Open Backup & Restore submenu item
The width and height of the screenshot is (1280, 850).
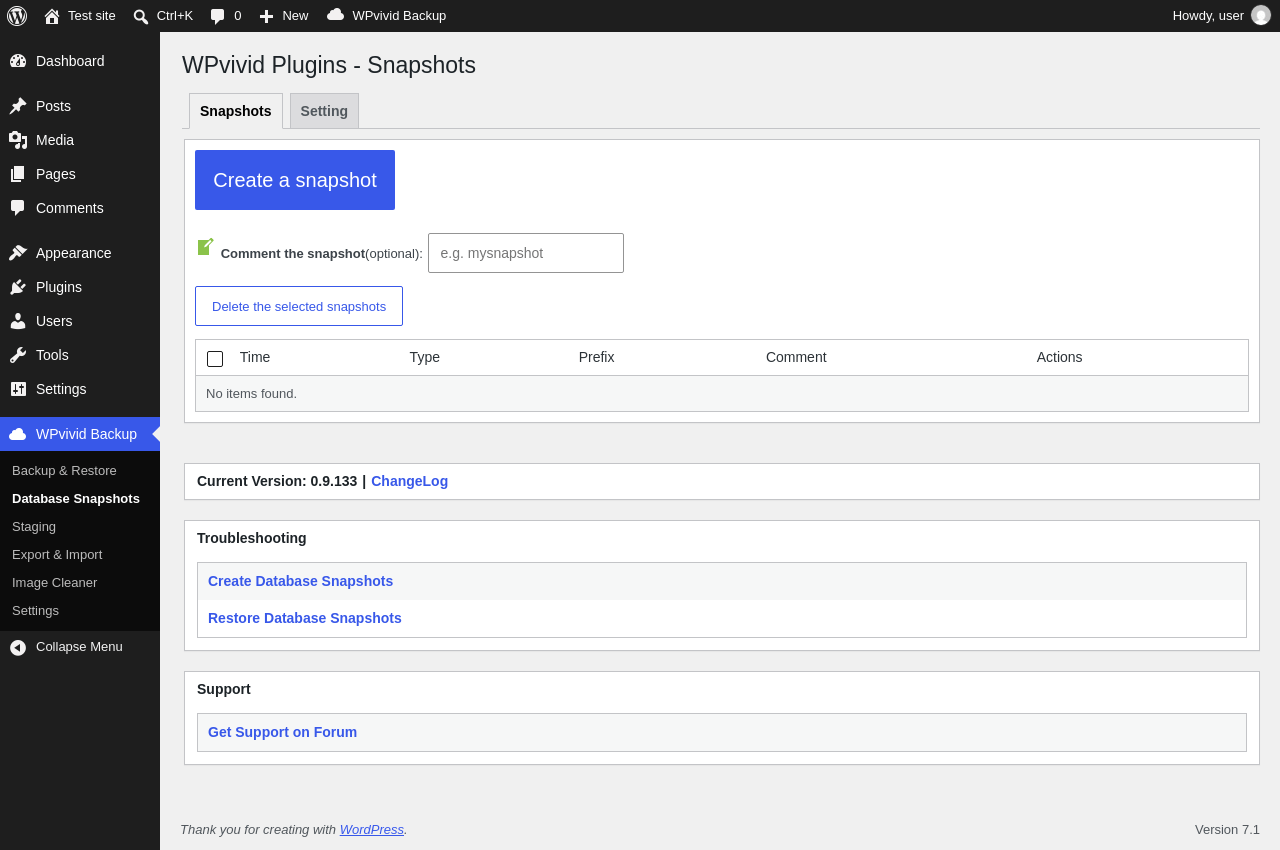64,470
